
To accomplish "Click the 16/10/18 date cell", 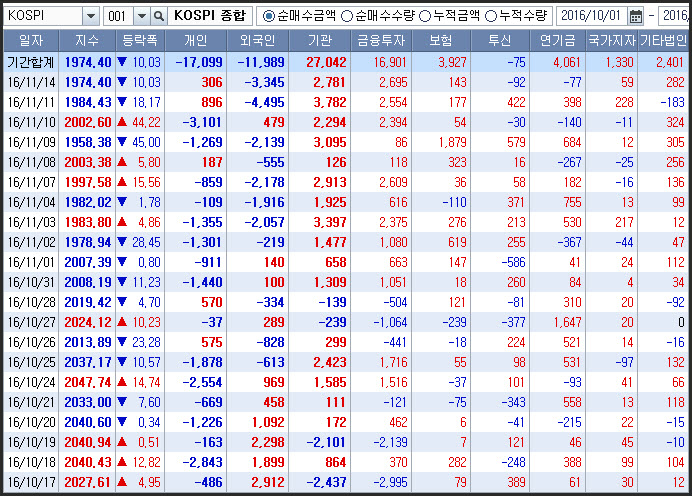I will tap(31, 462).
